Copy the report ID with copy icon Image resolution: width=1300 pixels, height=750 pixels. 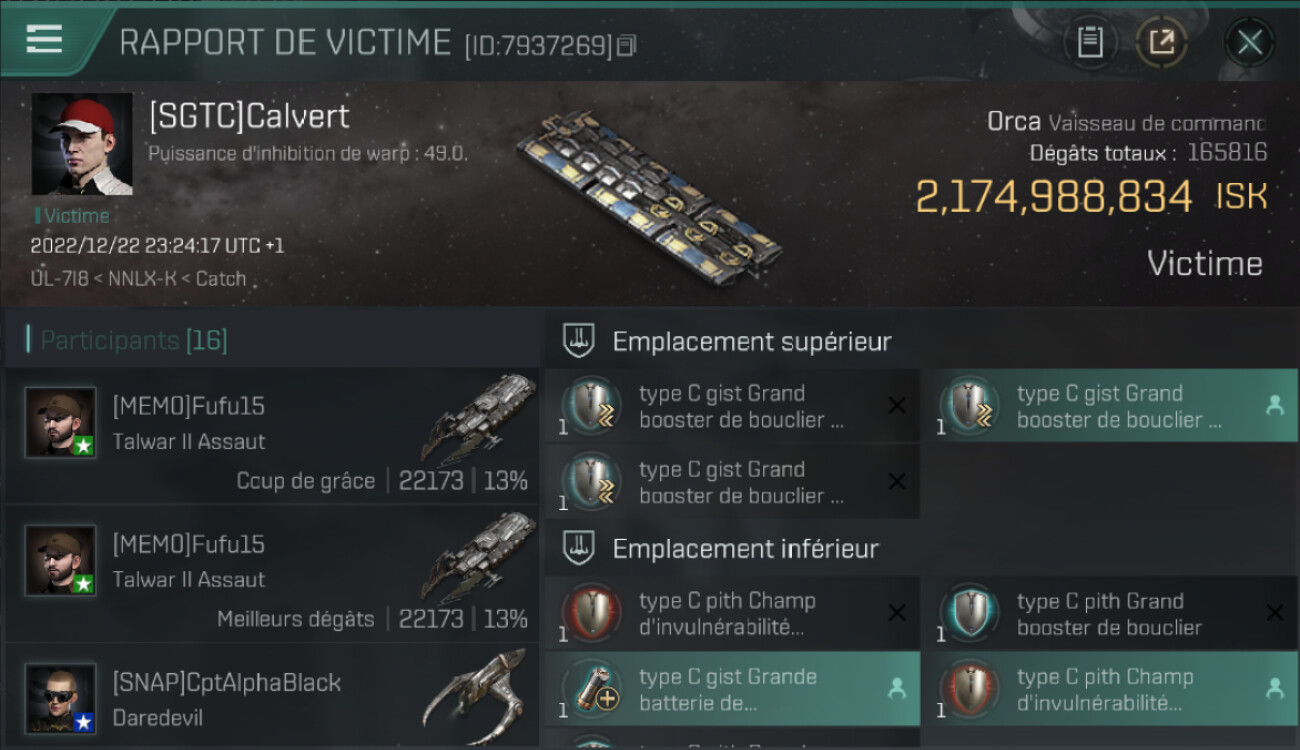click(627, 45)
